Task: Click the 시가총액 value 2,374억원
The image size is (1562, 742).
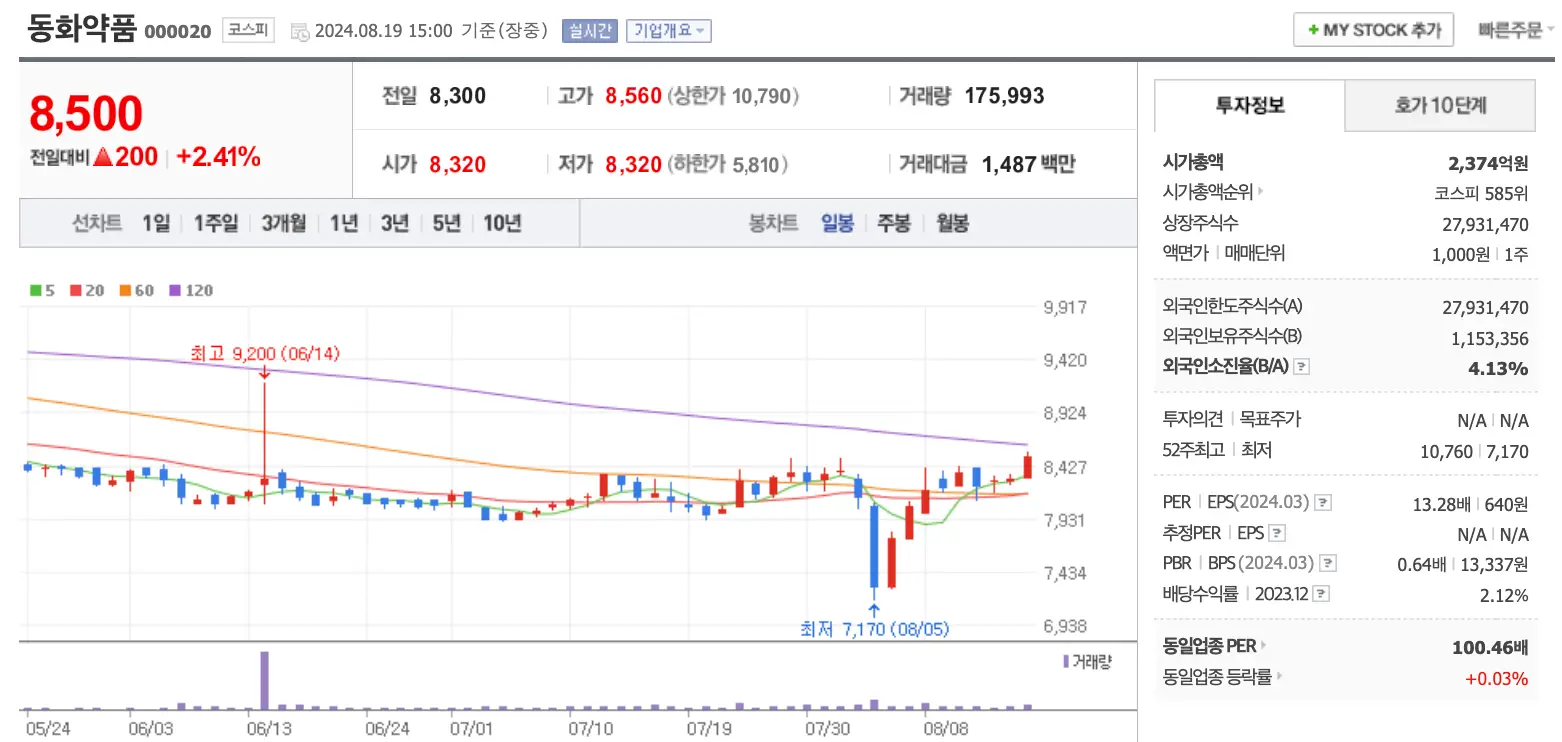Action: click(x=1488, y=163)
